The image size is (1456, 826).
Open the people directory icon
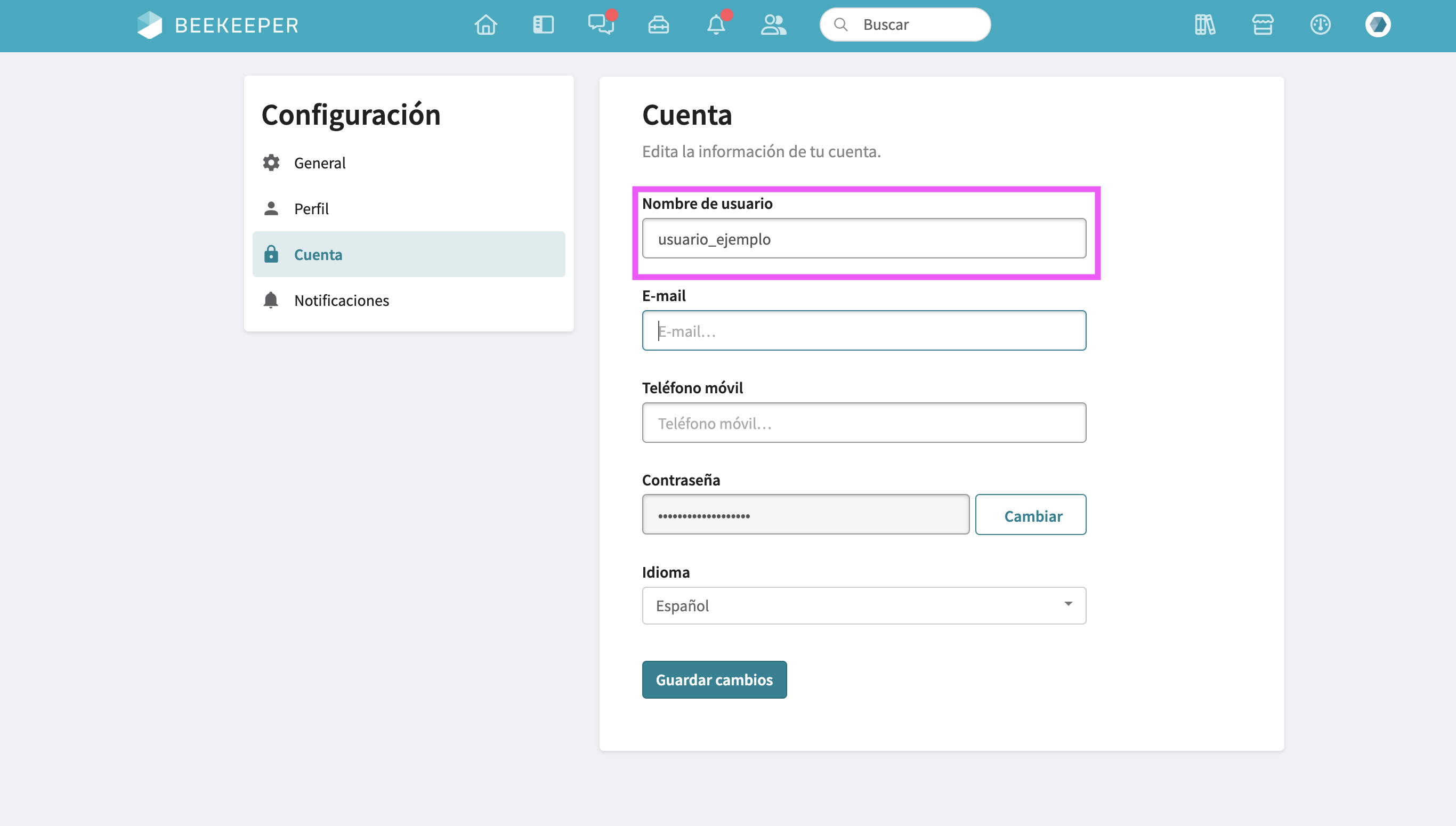tap(773, 25)
